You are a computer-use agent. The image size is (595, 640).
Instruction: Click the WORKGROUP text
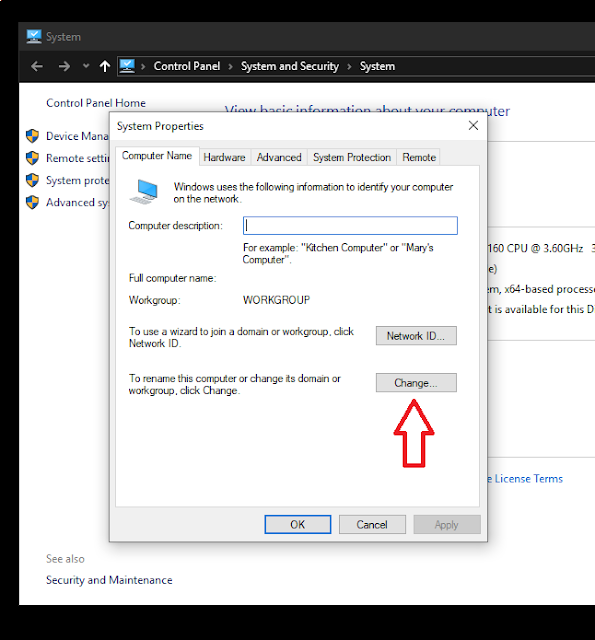[x=276, y=300]
